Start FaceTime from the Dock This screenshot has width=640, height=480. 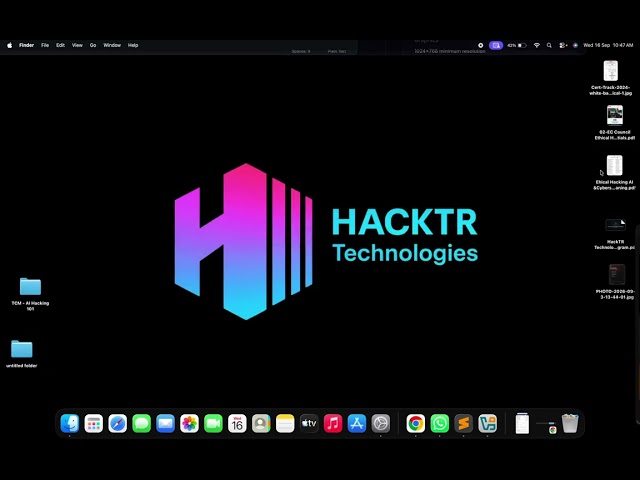(213, 423)
